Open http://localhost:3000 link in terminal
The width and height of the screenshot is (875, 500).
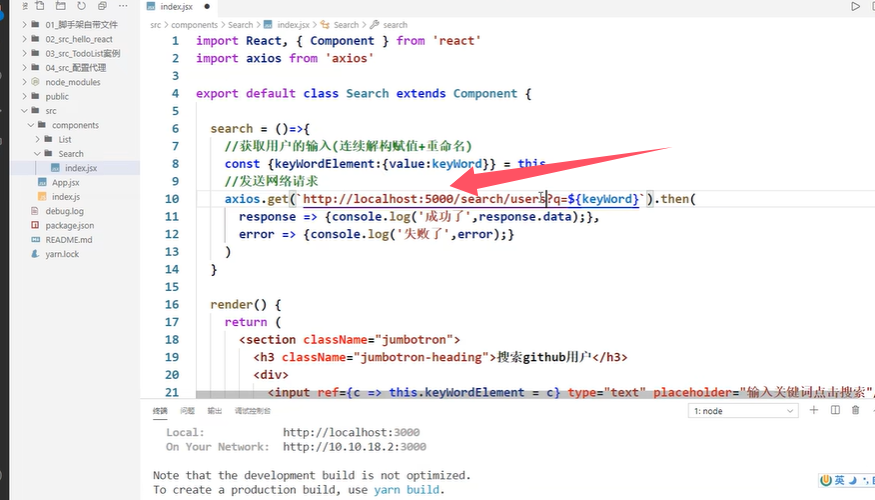click(x=351, y=432)
